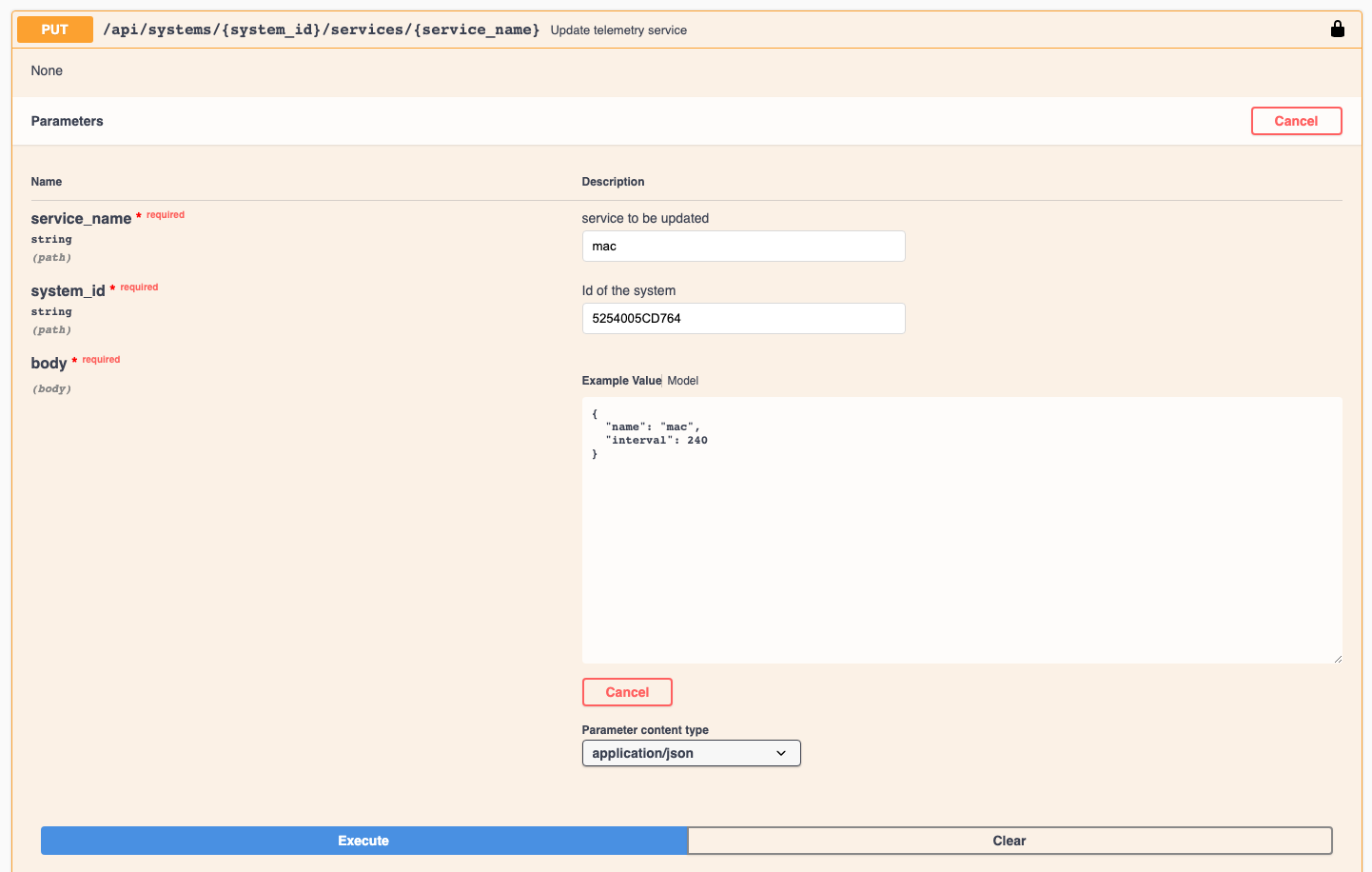Click the body parameter label
Image resolution: width=1372 pixels, height=872 pixels.
tap(49, 363)
